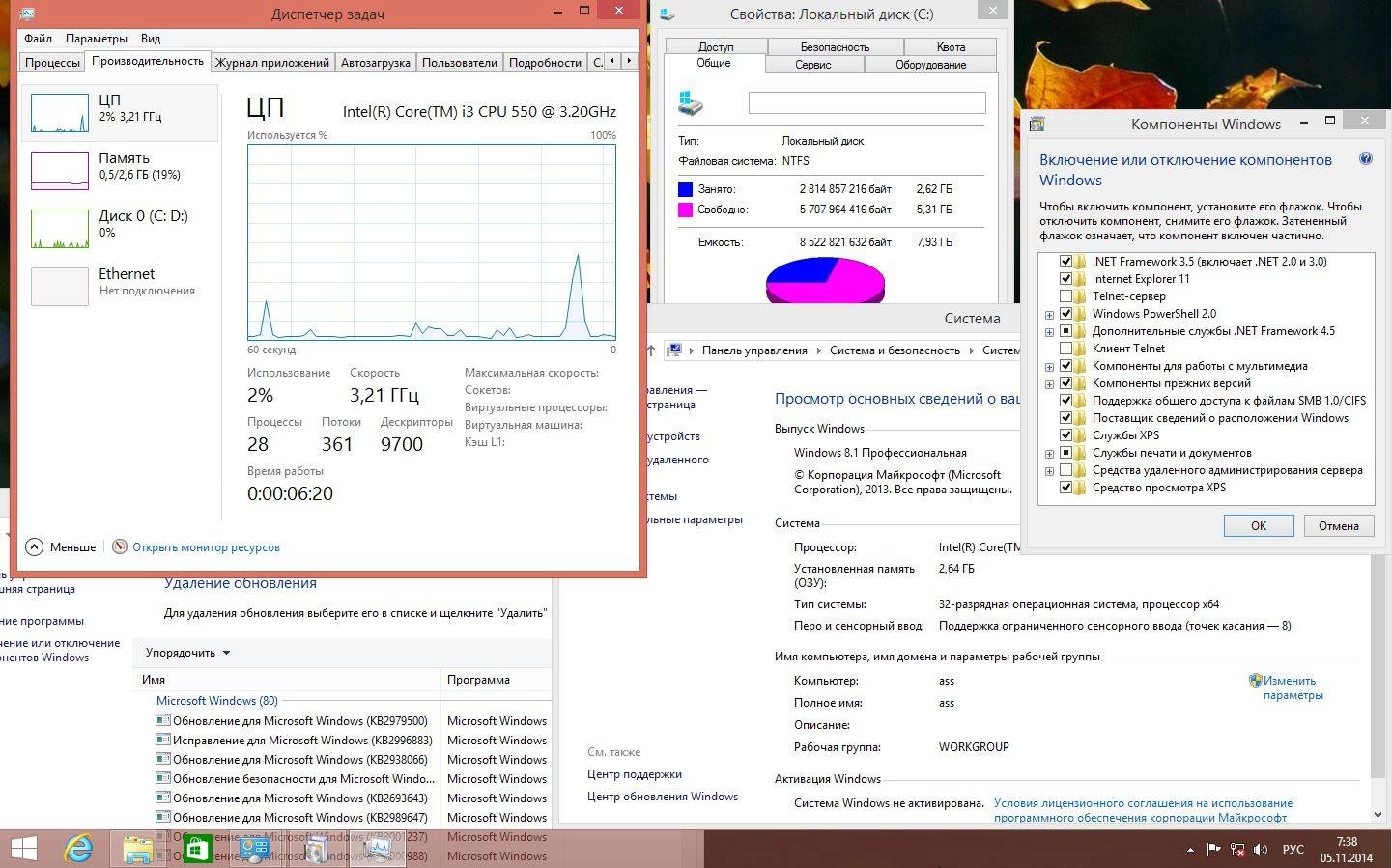This screenshot has height=868, width=1392.
Task: Open the Start button on taskbar
Action: [x=23, y=849]
